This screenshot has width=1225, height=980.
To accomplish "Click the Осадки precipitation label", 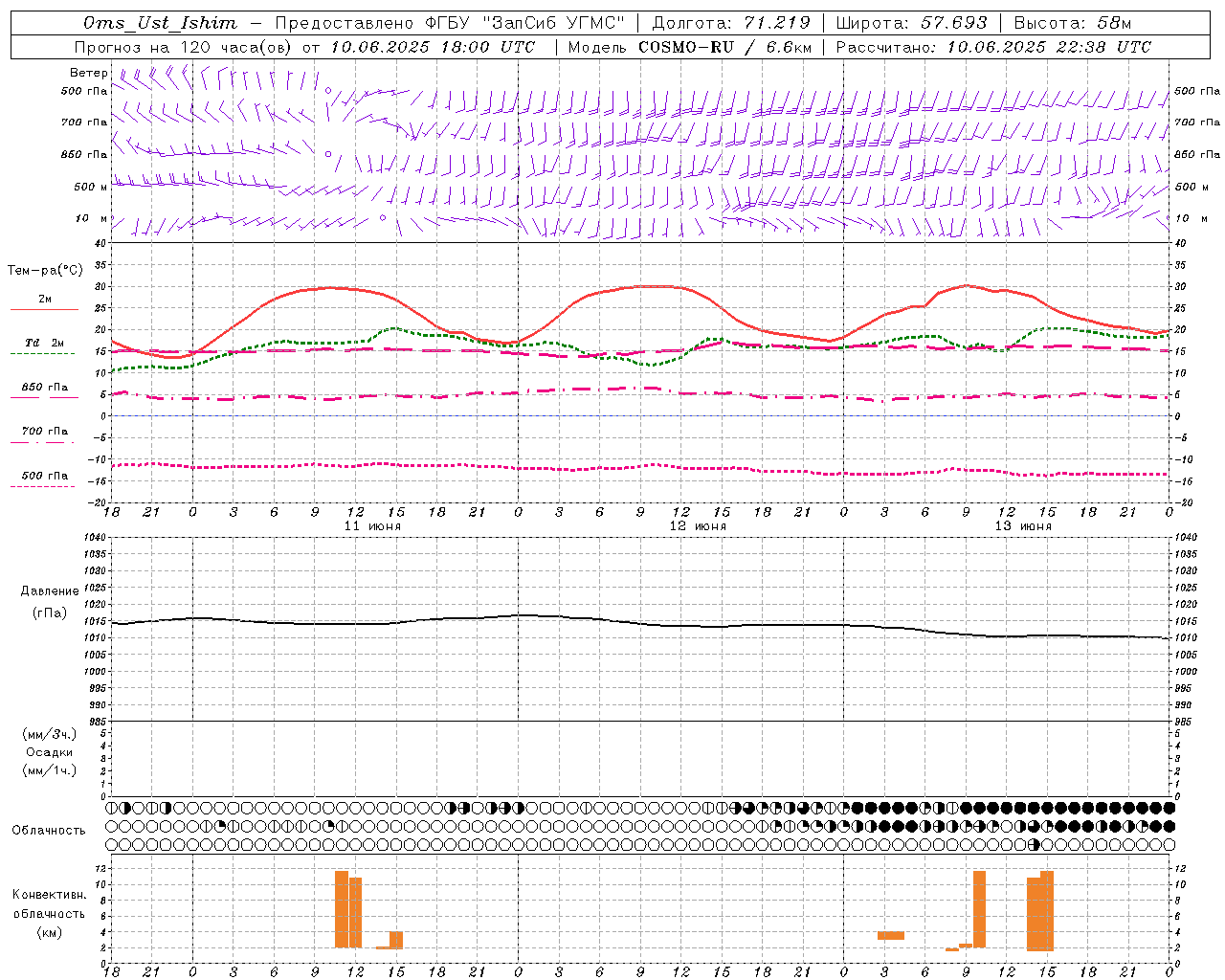I will tap(50, 753).
